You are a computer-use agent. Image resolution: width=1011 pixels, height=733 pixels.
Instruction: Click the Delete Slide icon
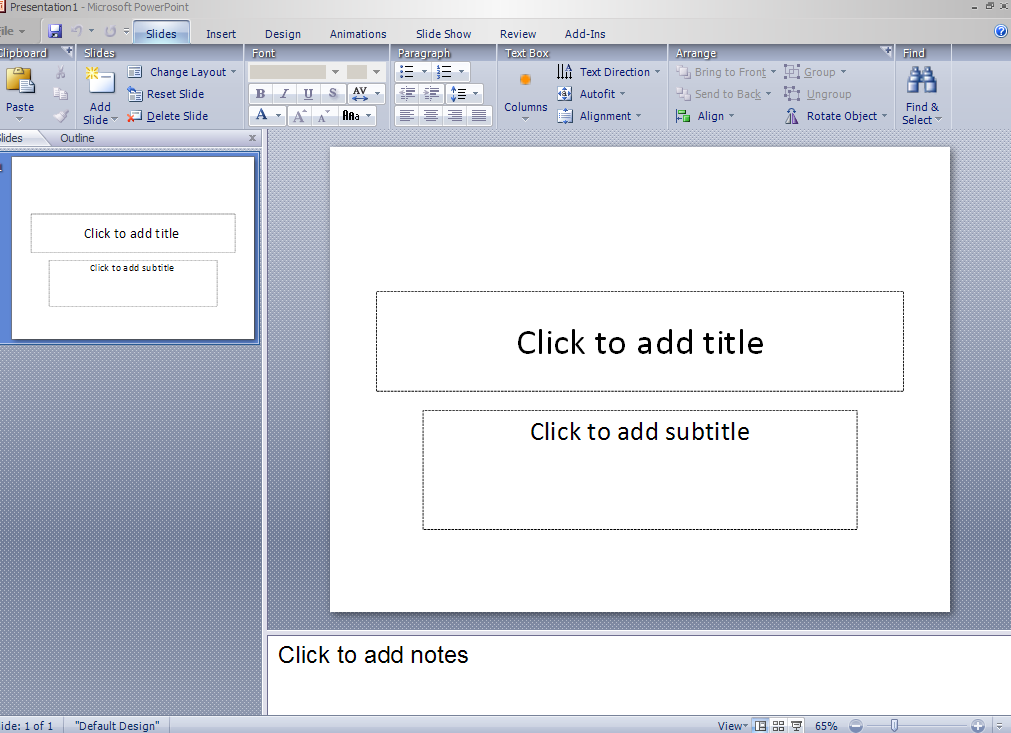[x=135, y=116]
